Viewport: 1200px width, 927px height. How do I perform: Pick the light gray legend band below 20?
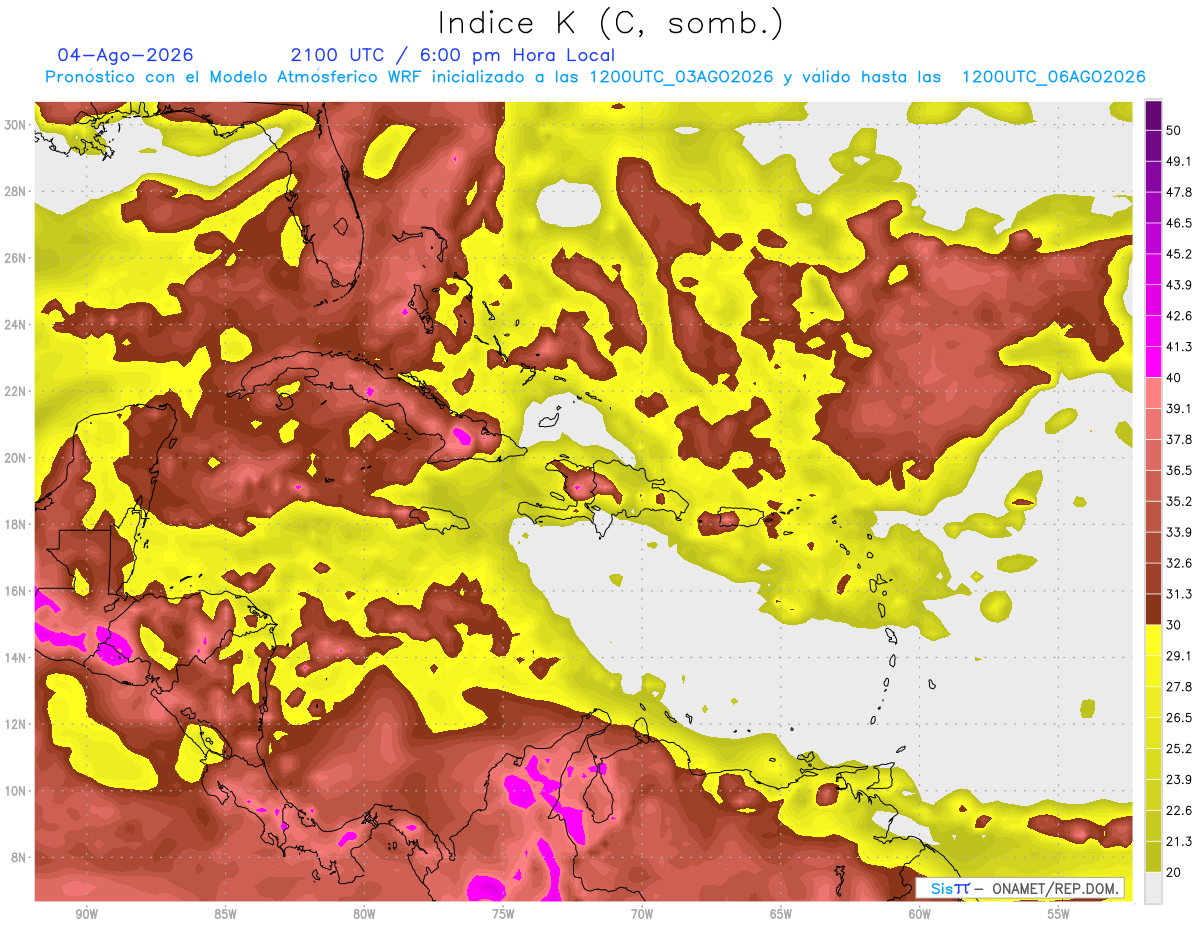1153,888
